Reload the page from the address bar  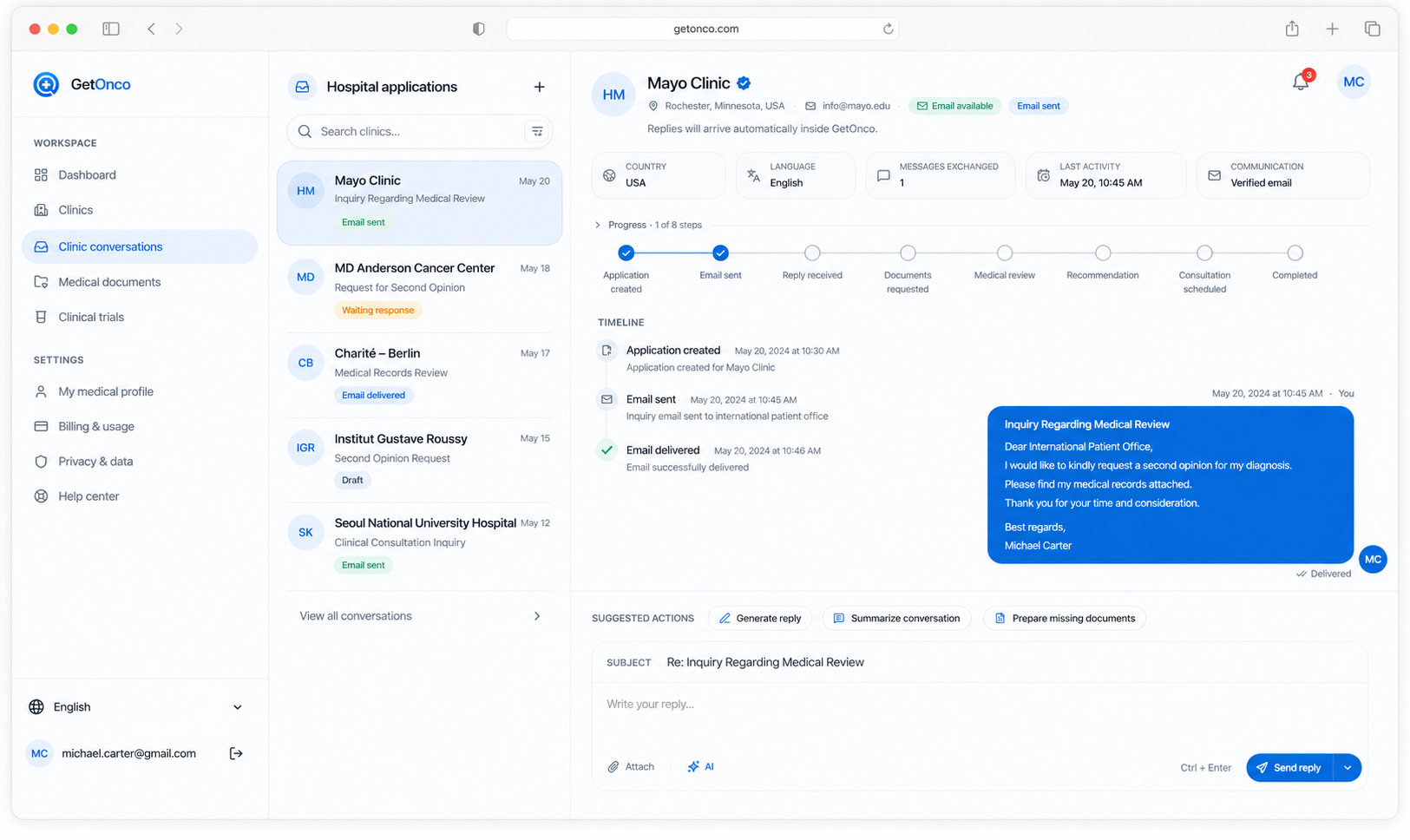pyautogui.click(x=888, y=29)
